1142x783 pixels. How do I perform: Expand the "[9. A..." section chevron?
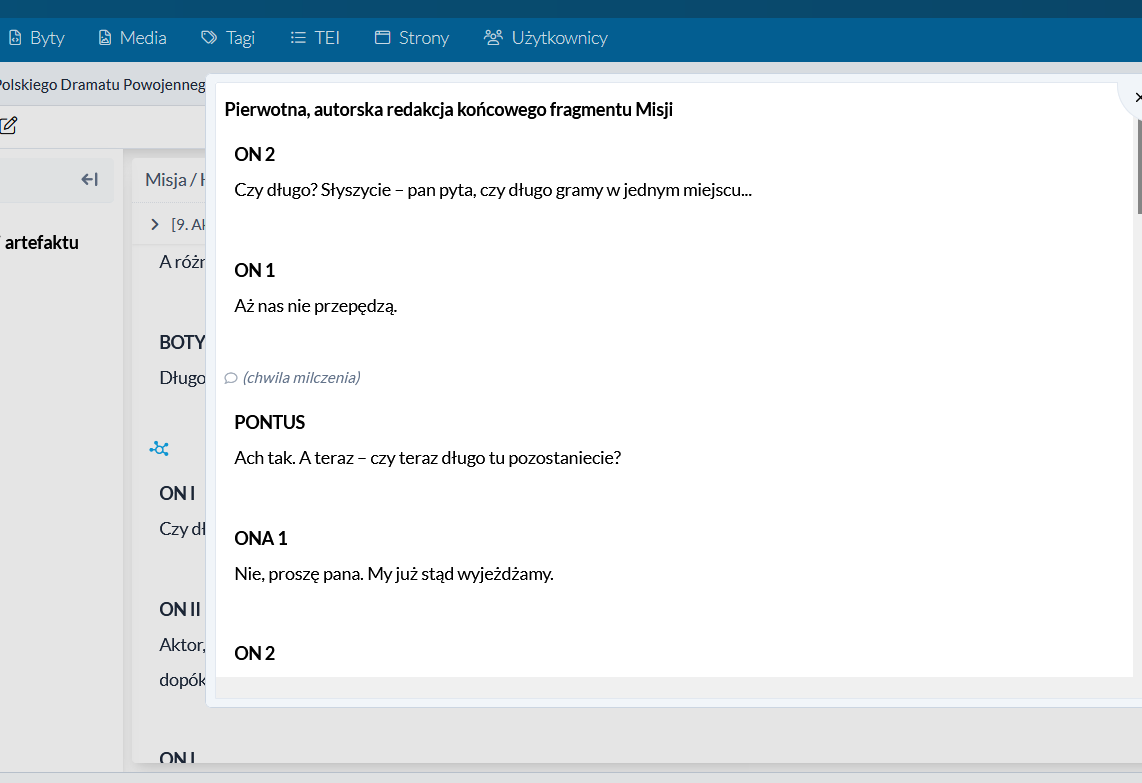[x=155, y=224]
